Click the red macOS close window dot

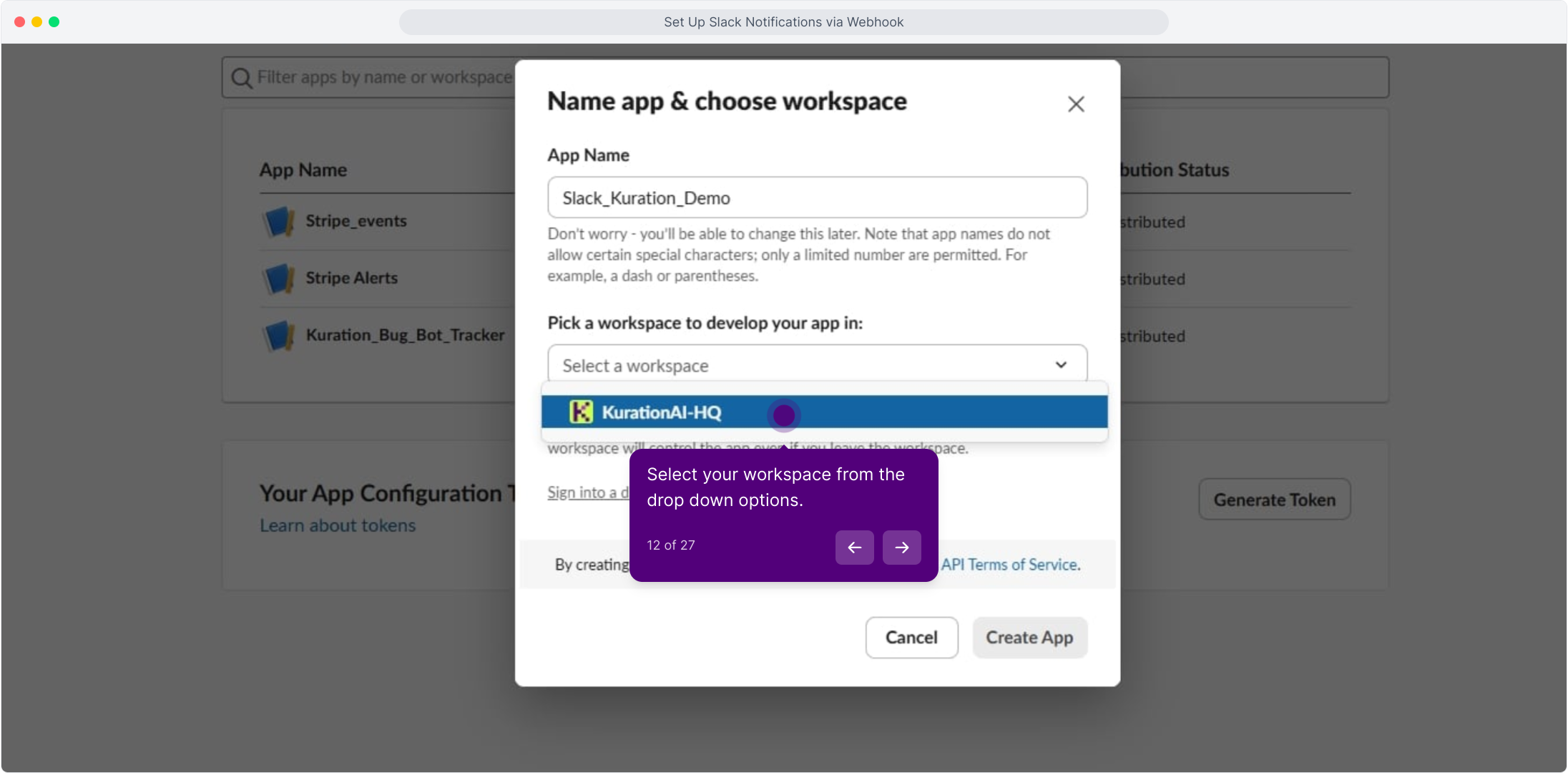pyautogui.click(x=19, y=22)
